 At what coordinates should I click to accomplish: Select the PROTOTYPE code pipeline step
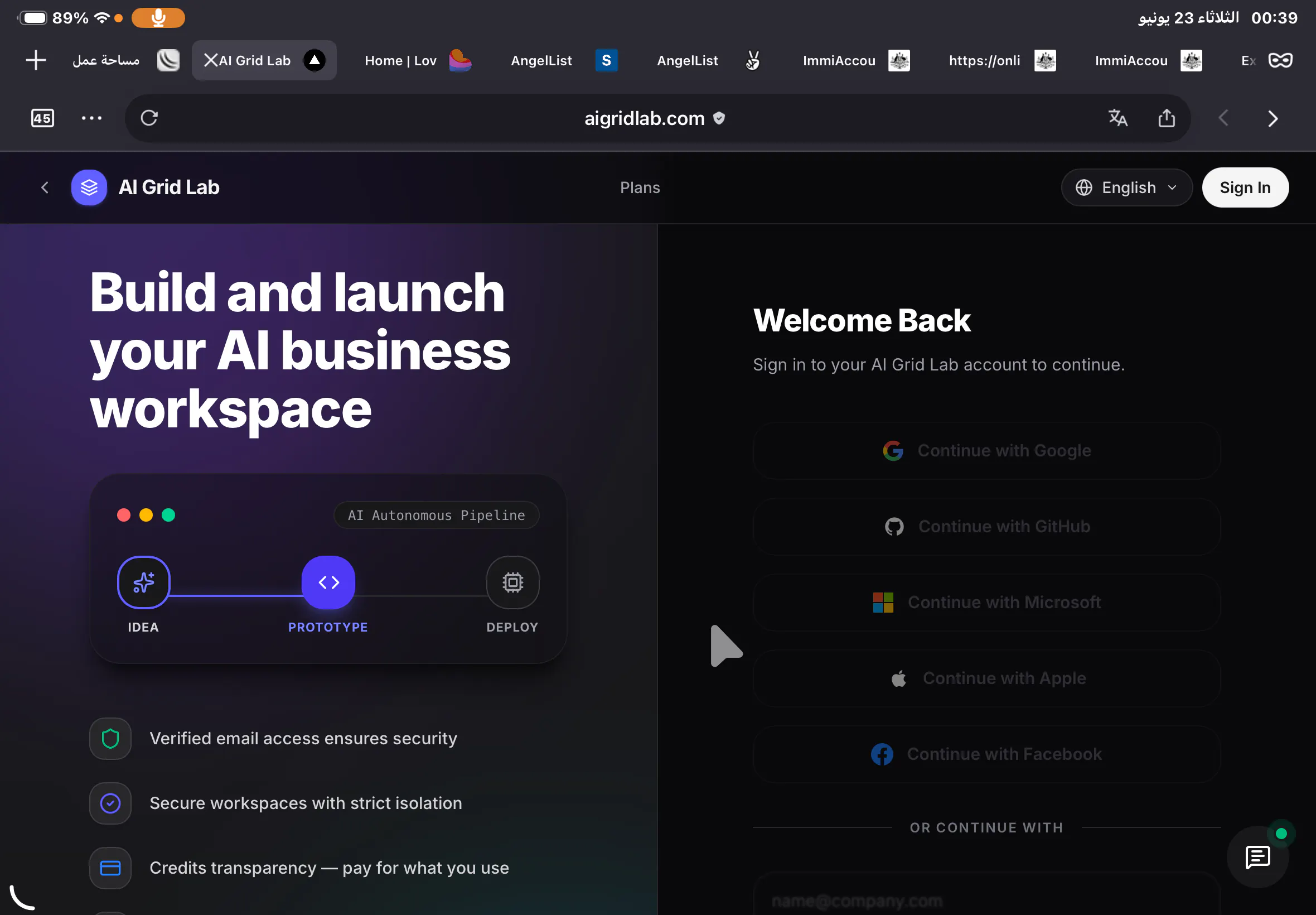pyautogui.click(x=328, y=582)
